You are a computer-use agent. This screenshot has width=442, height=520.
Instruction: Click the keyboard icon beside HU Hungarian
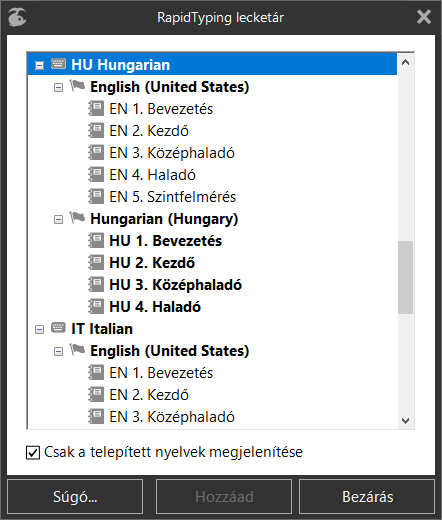tap(58, 64)
